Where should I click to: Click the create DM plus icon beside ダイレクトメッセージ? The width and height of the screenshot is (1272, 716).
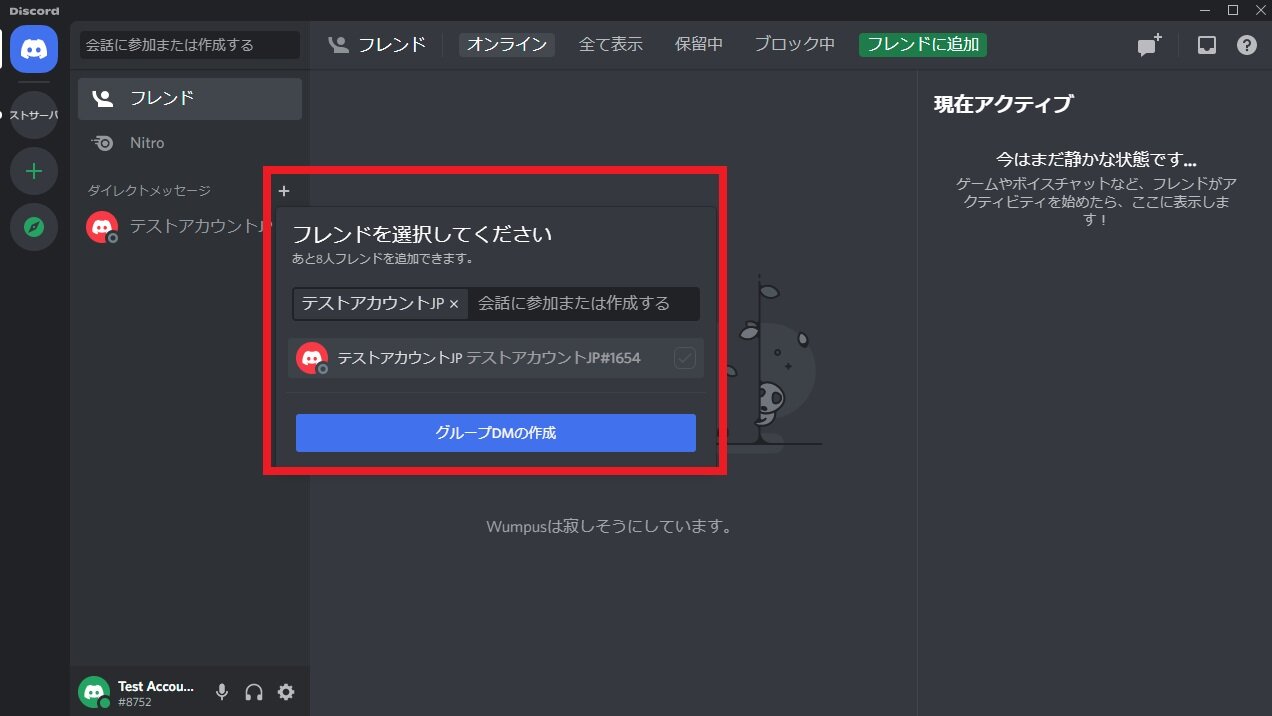[x=284, y=191]
